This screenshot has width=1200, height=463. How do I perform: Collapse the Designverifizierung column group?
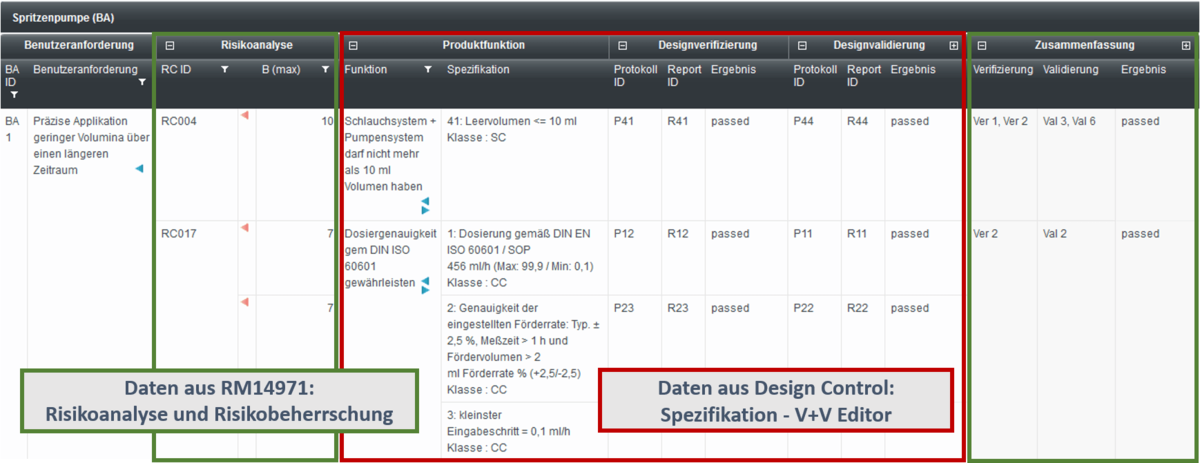(623, 45)
